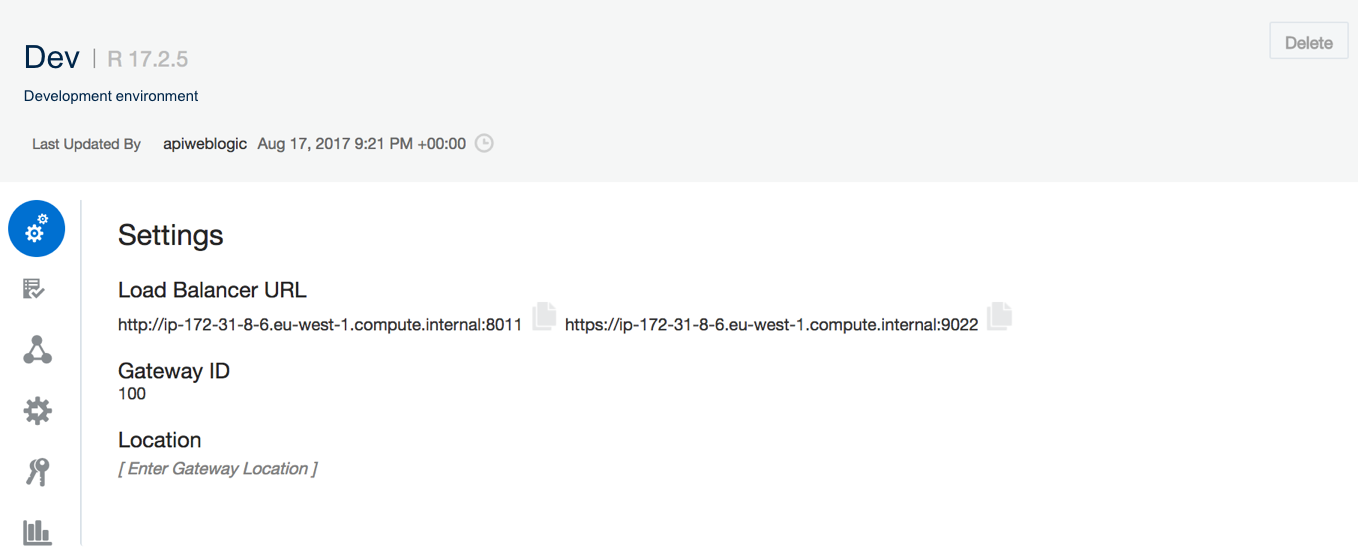The width and height of the screenshot is (1358, 556).
Task: Click the Development environment description
Action: click(x=111, y=96)
